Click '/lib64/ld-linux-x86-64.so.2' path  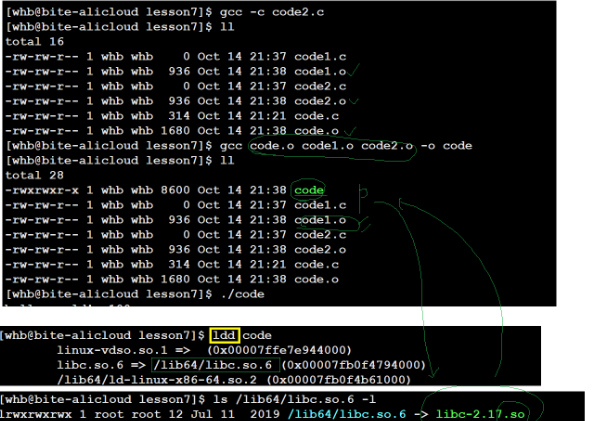tap(157, 380)
